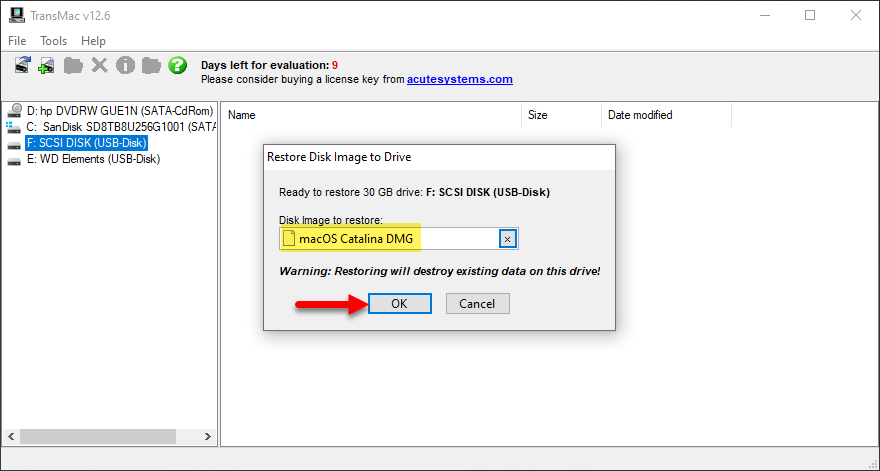The width and height of the screenshot is (880, 471).
Task: Click the DVD drive icon for D:
Action: click(15, 111)
